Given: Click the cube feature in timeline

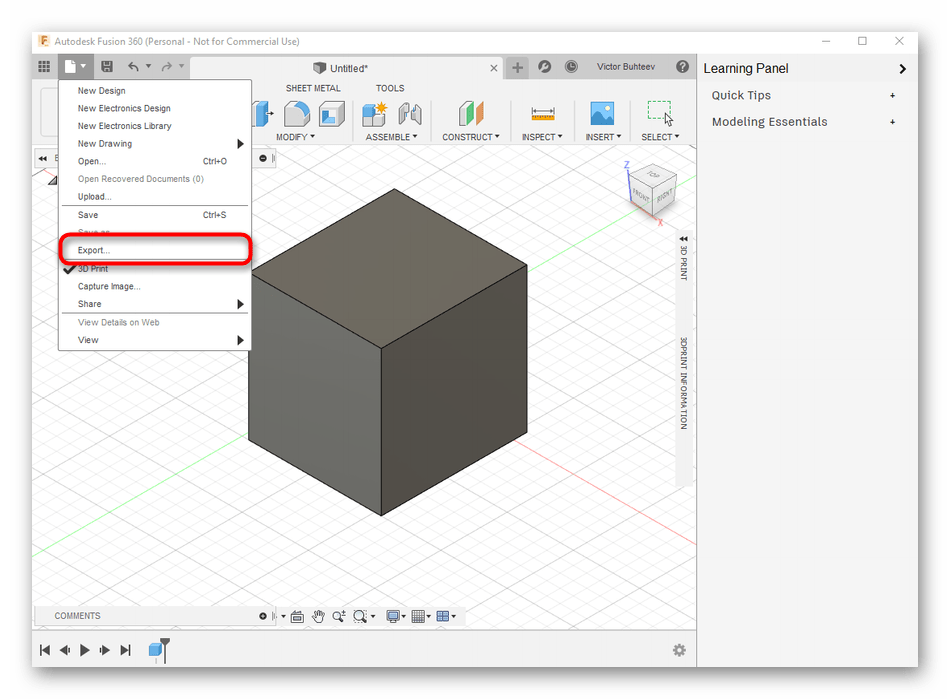Looking at the screenshot, I should 155,650.
